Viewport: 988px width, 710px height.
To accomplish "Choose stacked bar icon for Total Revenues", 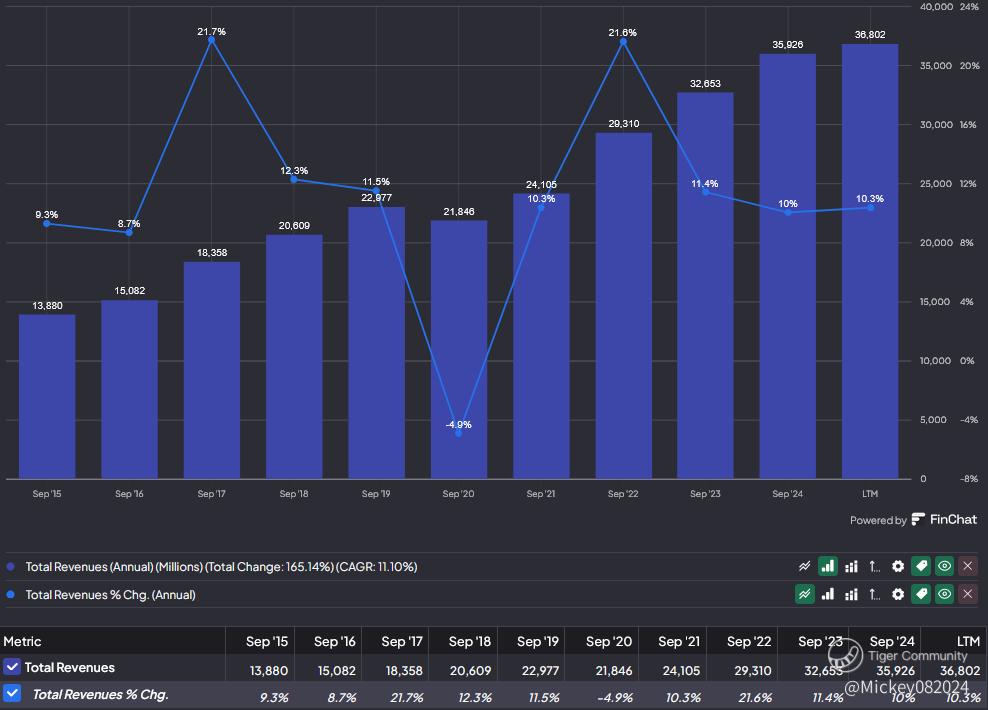I will [x=851, y=566].
